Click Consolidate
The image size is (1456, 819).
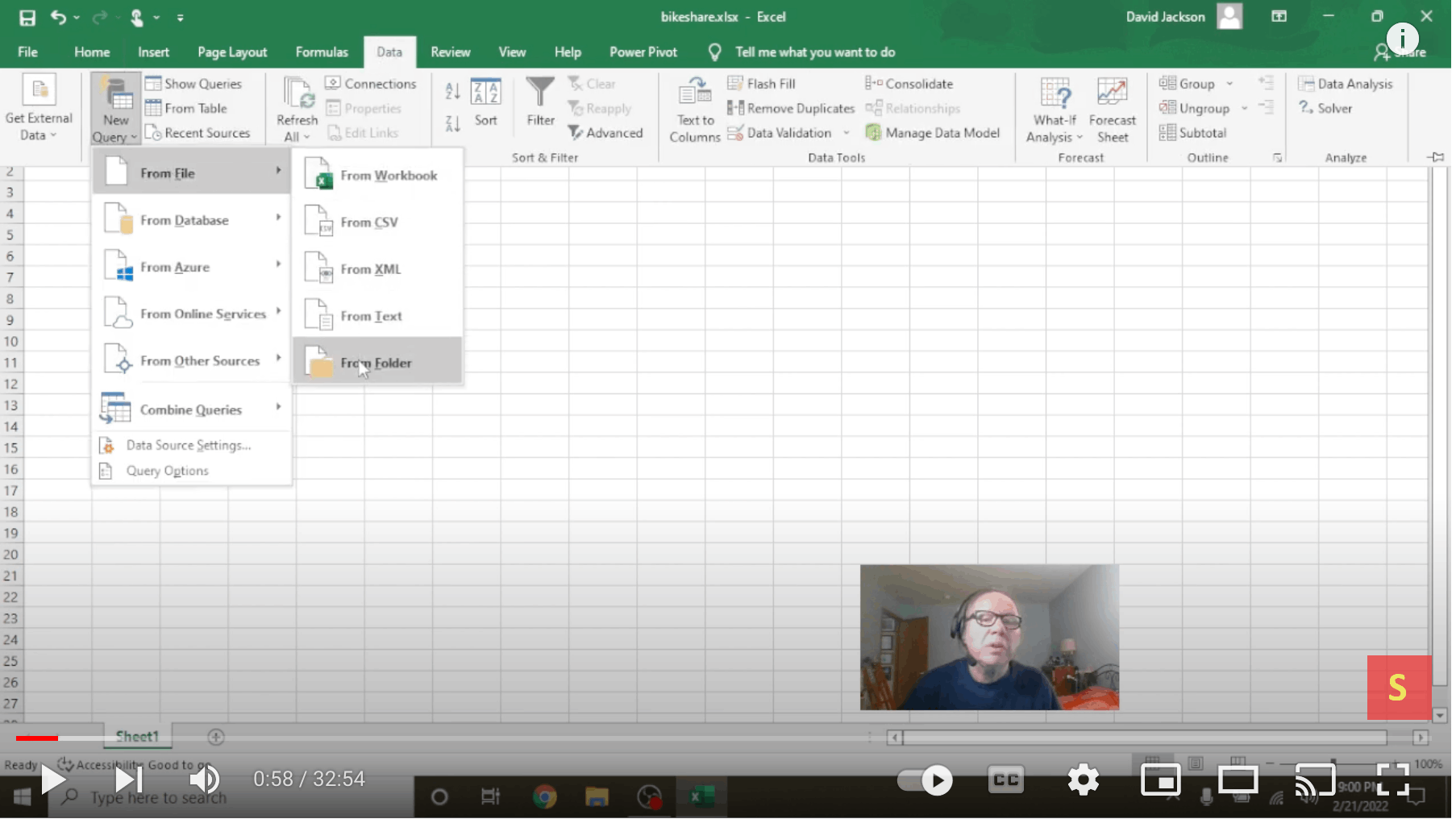[909, 84]
